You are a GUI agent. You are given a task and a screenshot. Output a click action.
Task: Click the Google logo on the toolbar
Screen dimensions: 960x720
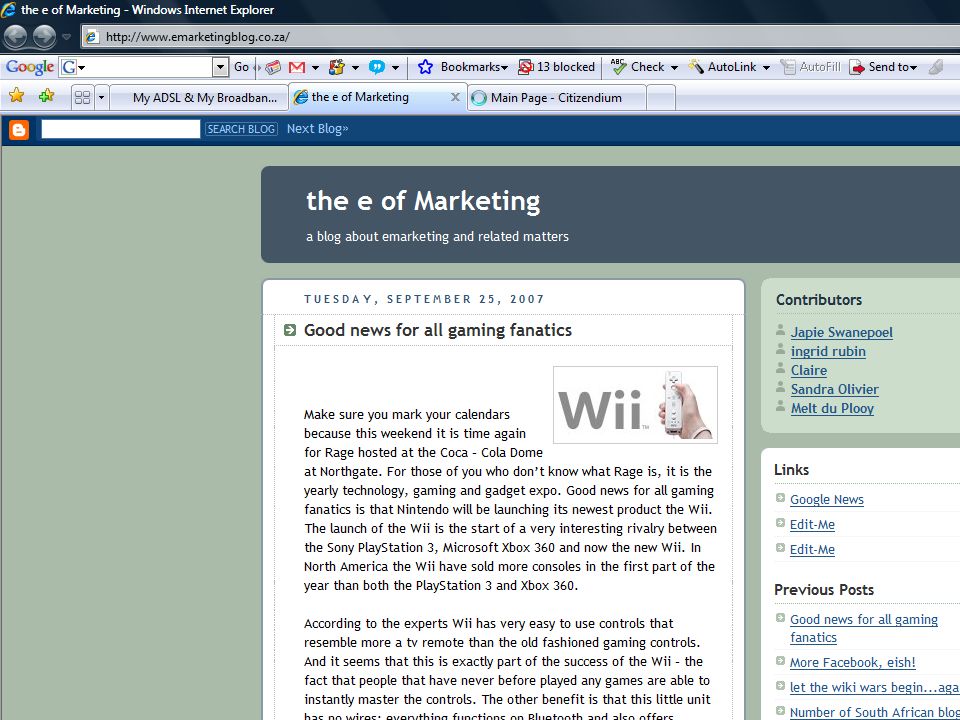pyautogui.click(x=29, y=67)
